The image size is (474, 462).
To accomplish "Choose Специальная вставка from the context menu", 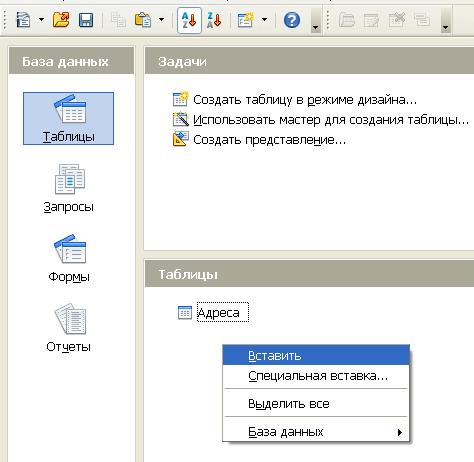I will (x=316, y=376).
